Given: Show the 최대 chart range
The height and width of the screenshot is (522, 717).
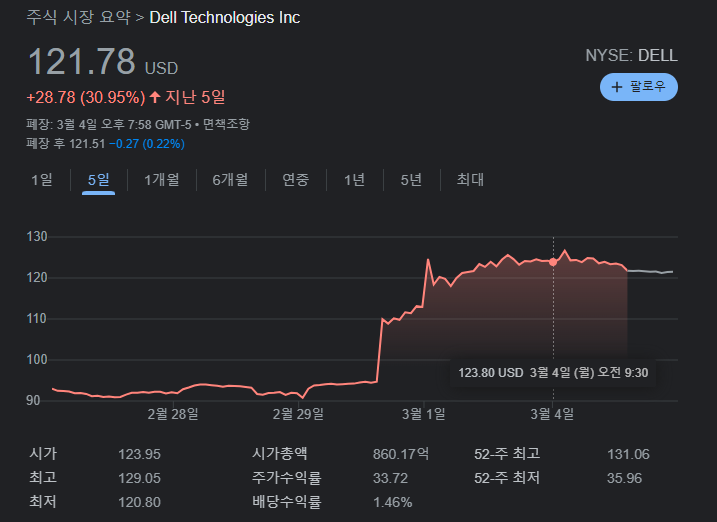Looking at the screenshot, I should pyautogui.click(x=470, y=180).
